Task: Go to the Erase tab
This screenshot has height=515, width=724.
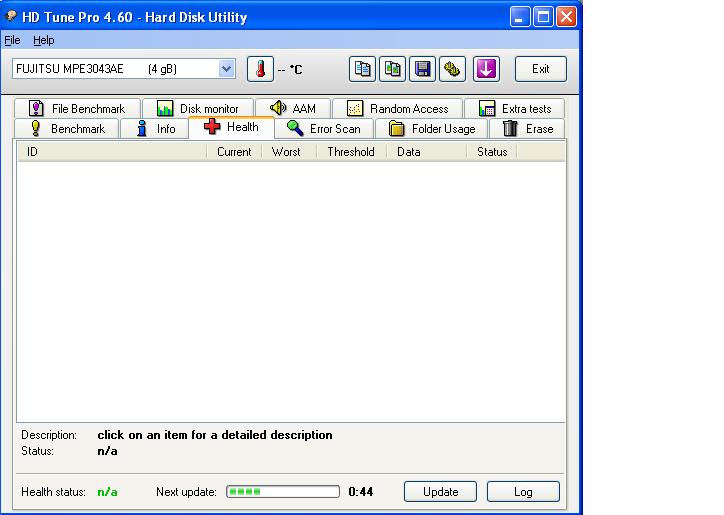Action: coord(527,129)
